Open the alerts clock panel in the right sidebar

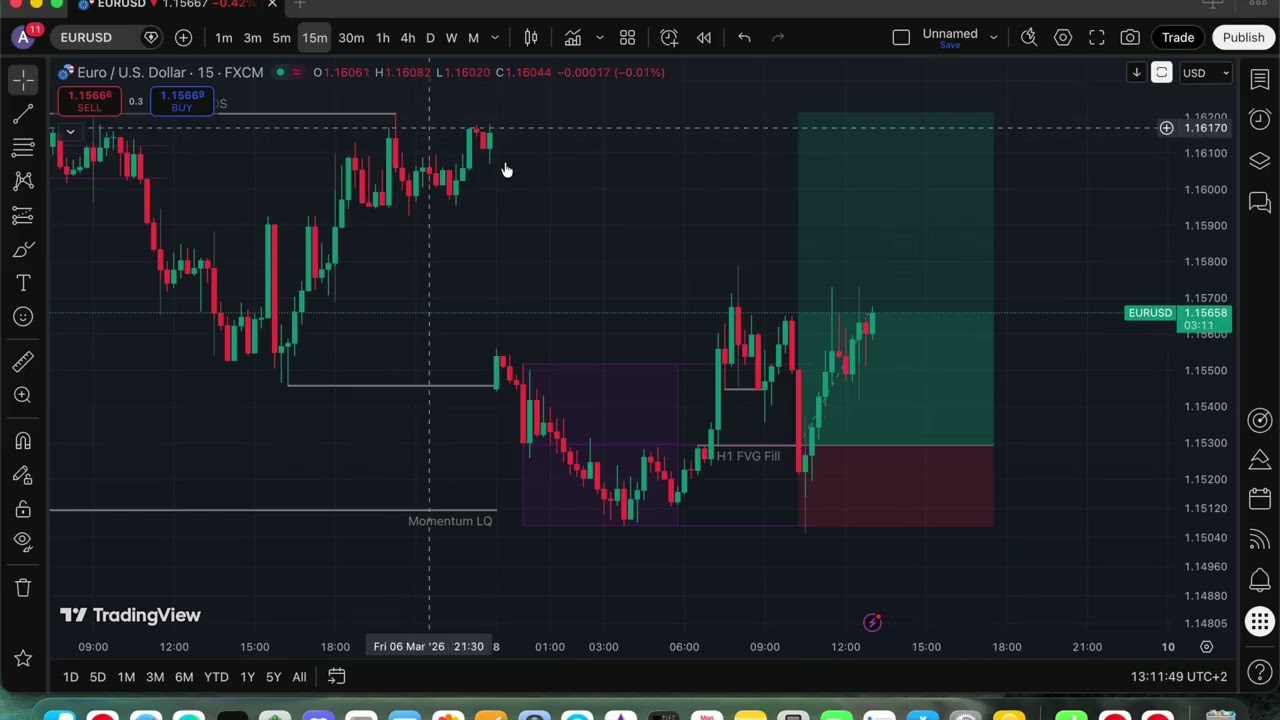coord(1260,119)
